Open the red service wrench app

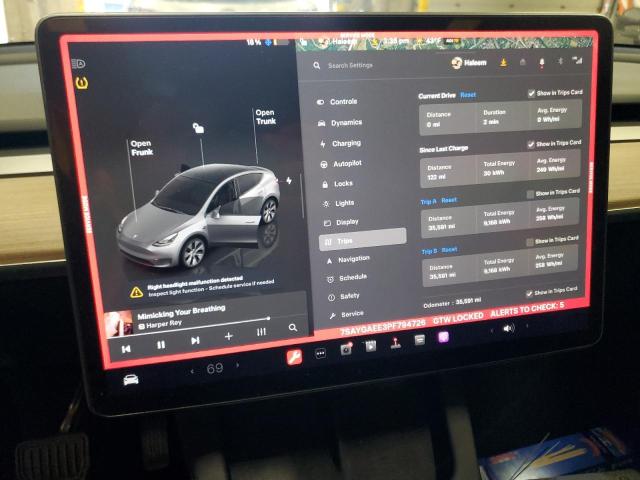(294, 357)
